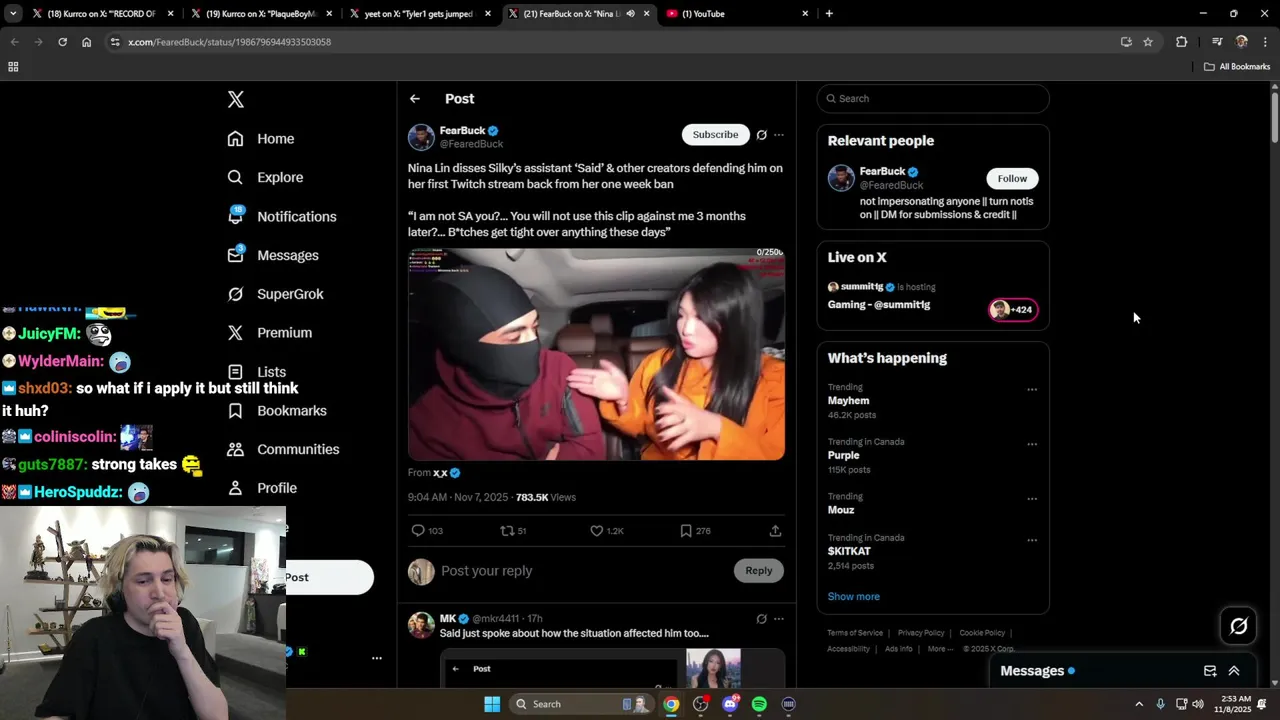Open the Home page
The height and width of the screenshot is (720, 1280).
click(x=261, y=139)
